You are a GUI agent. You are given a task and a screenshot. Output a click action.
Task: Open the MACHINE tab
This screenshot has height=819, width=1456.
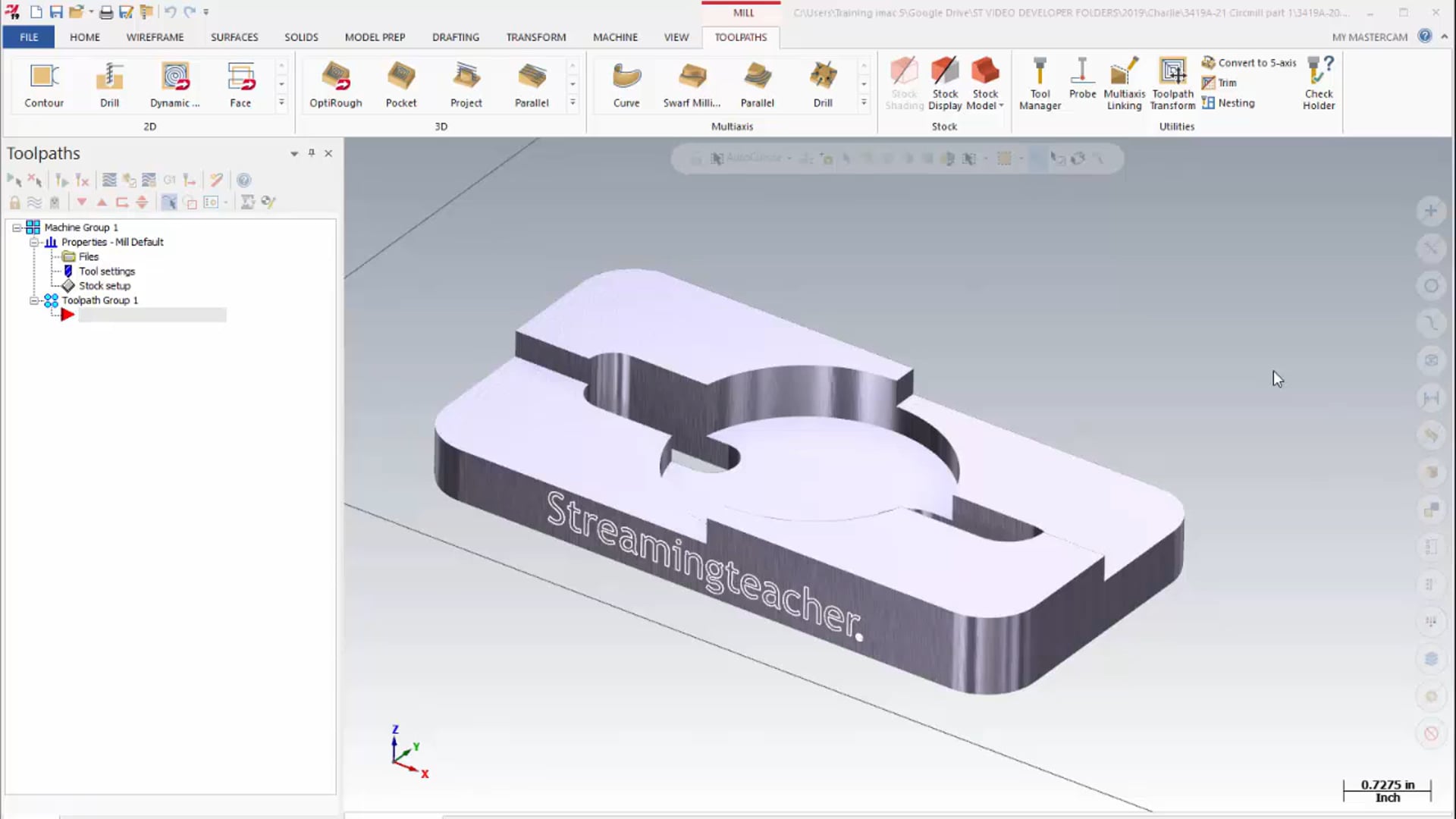click(615, 37)
